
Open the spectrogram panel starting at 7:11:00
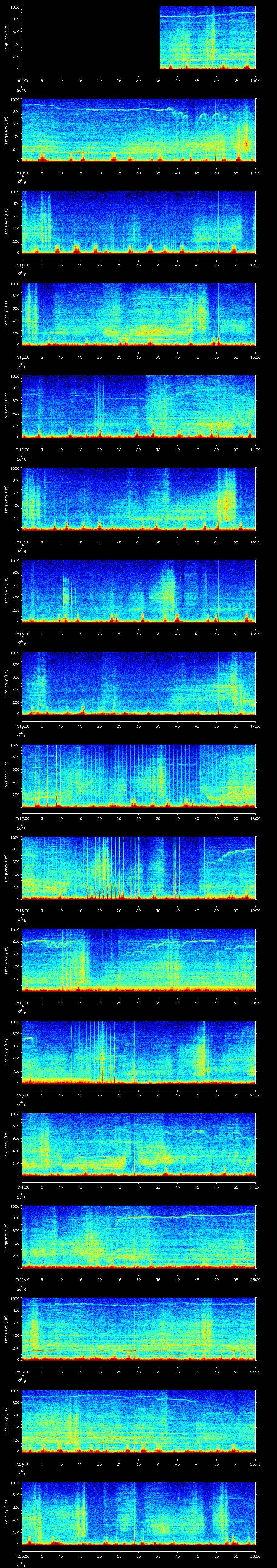click(139, 222)
